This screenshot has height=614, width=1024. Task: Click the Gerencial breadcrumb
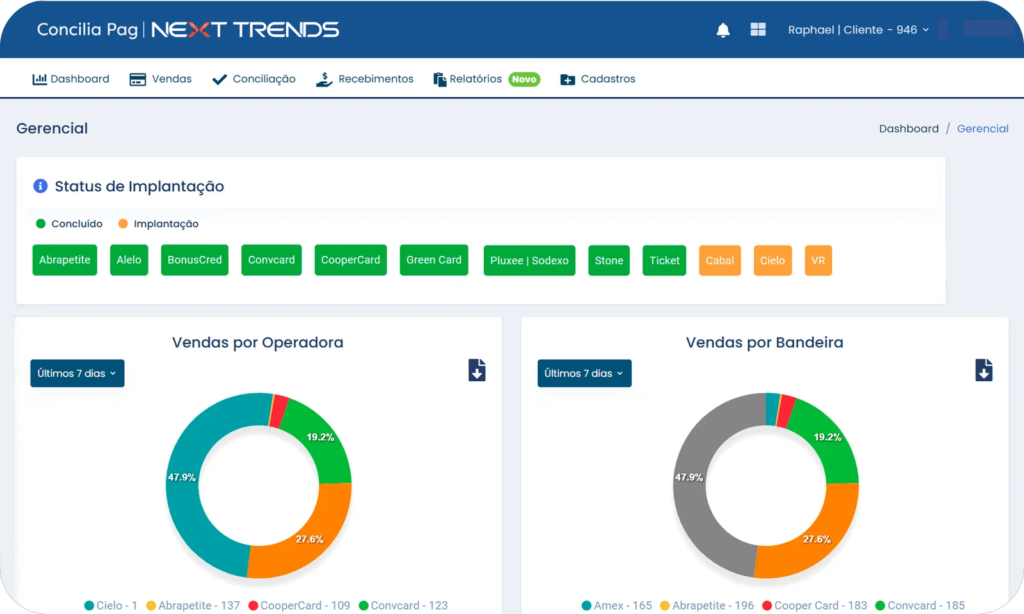coord(982,129)
